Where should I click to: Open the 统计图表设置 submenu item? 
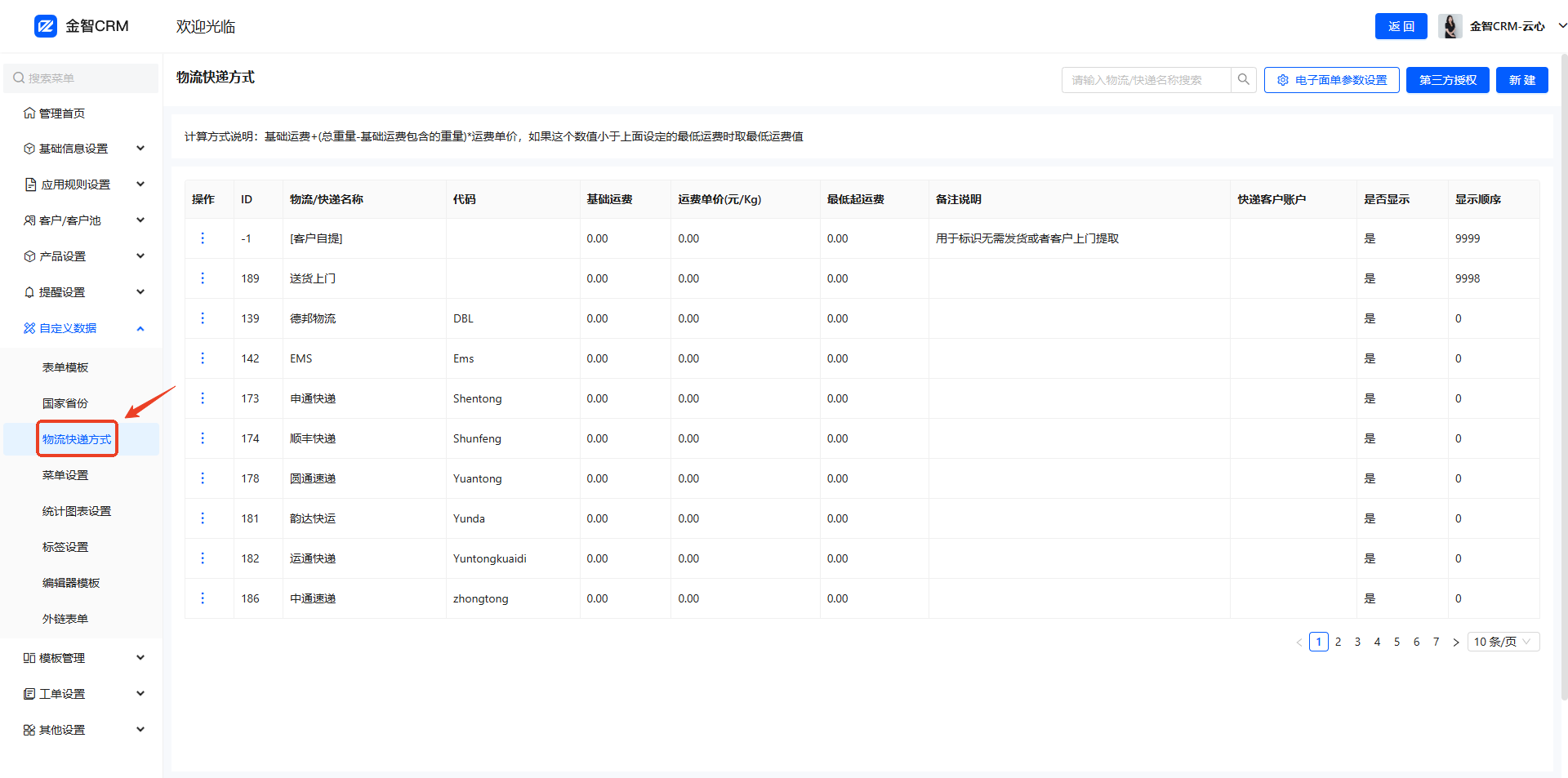(77, 511)
